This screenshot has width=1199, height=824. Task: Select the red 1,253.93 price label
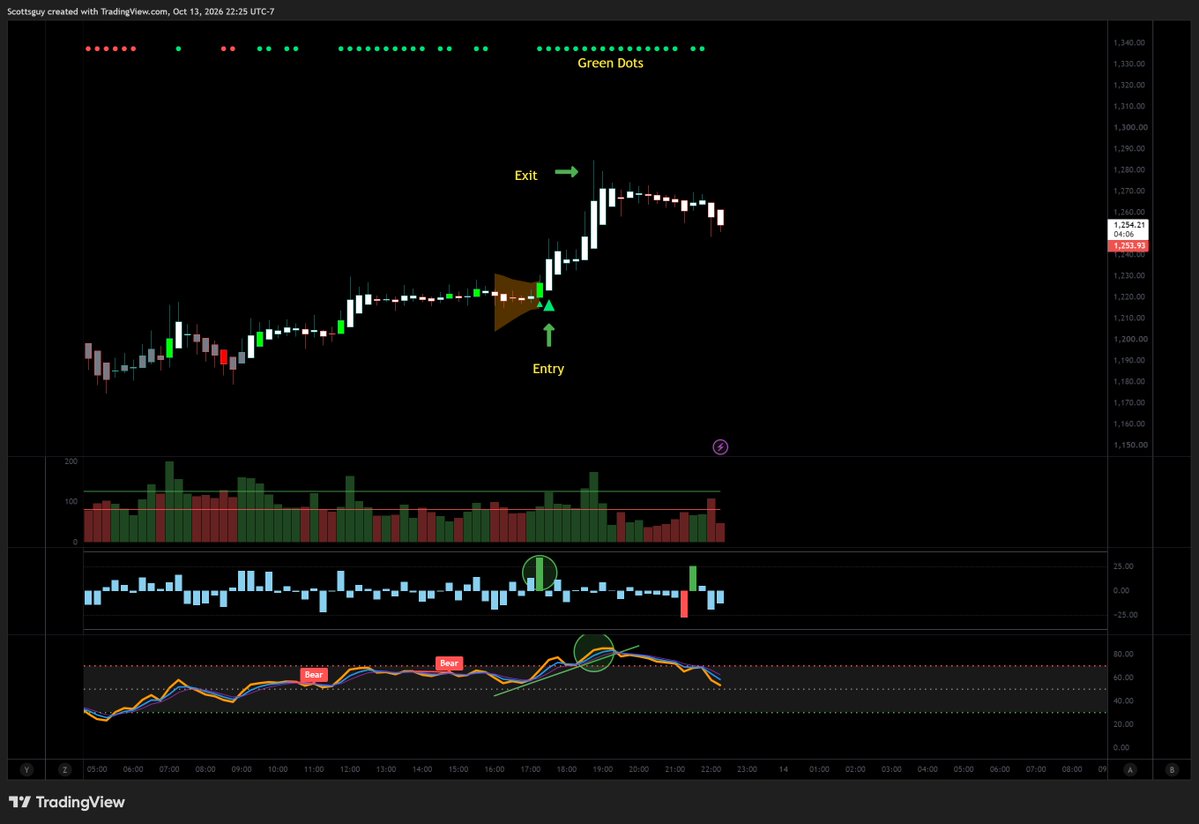[1129, 245]
